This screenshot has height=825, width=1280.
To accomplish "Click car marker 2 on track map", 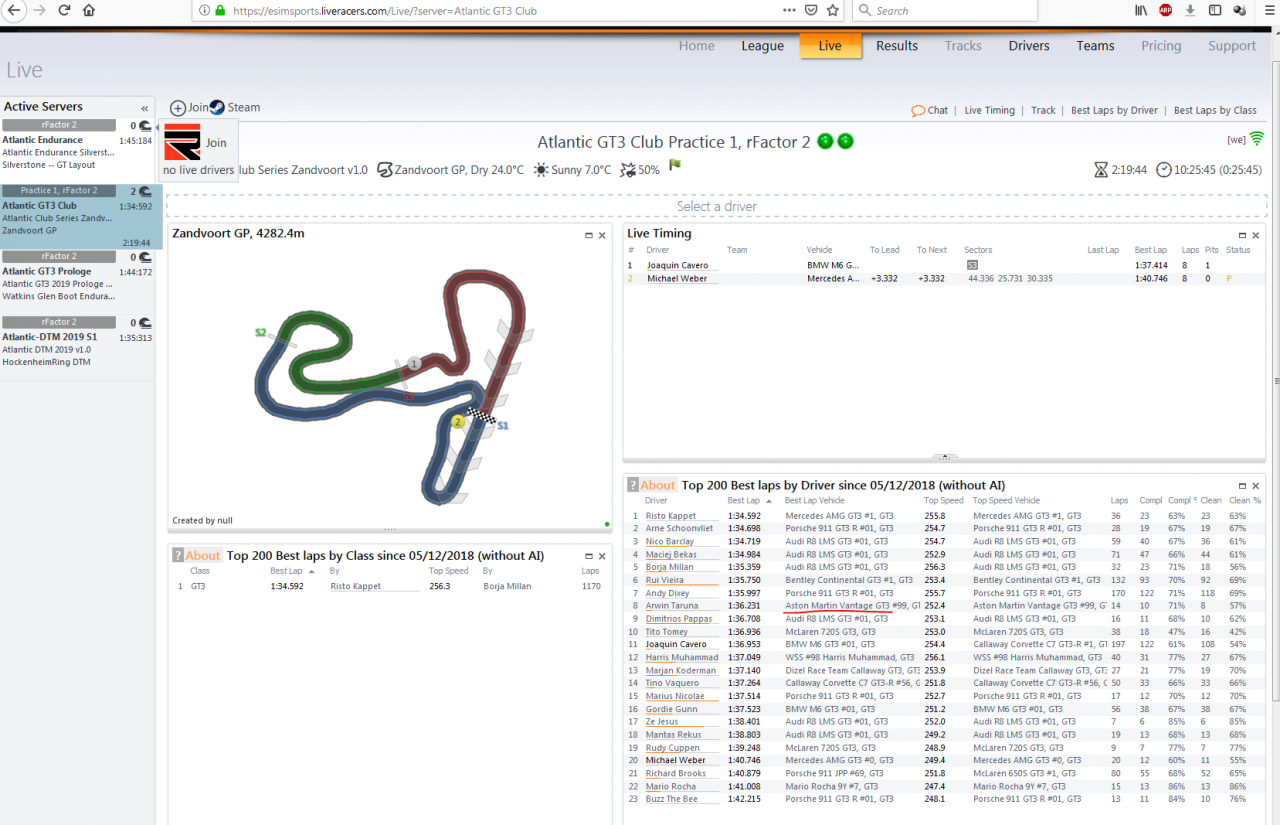I will pos(458,422).
